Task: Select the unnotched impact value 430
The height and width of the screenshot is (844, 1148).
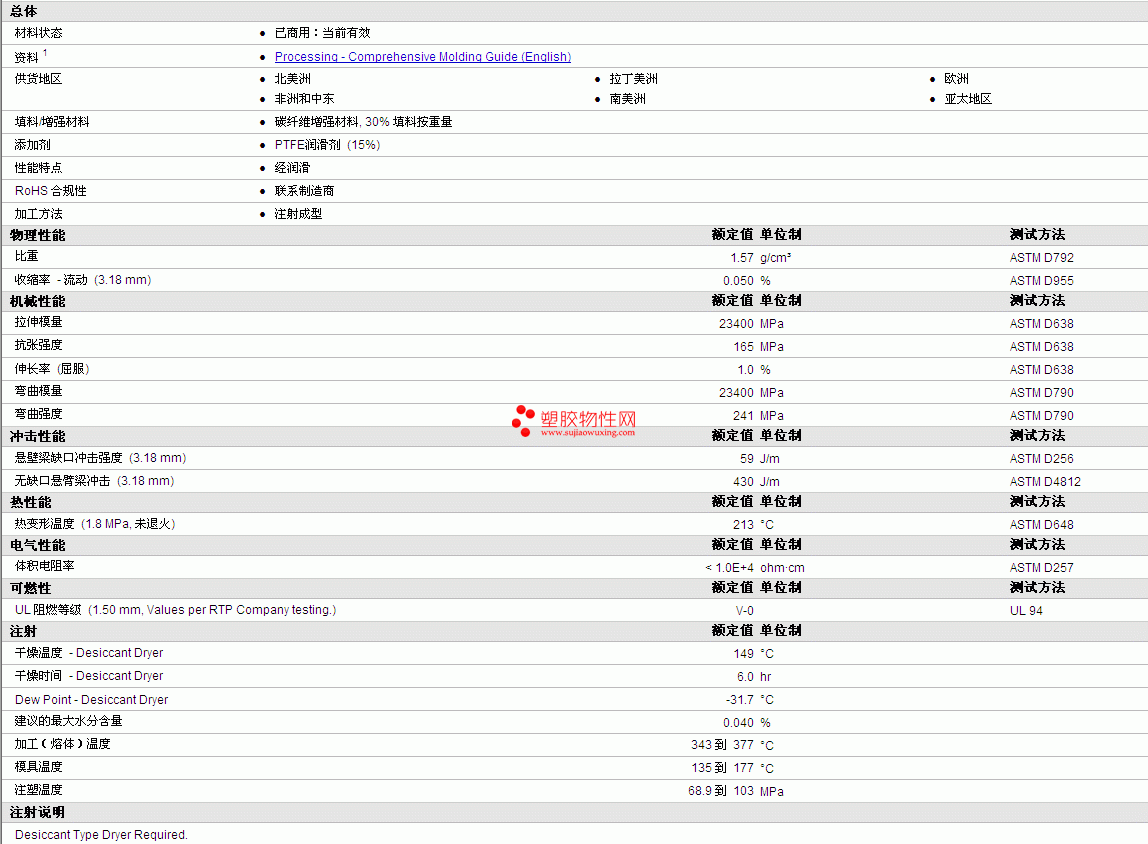Action: tap(743, 482)
